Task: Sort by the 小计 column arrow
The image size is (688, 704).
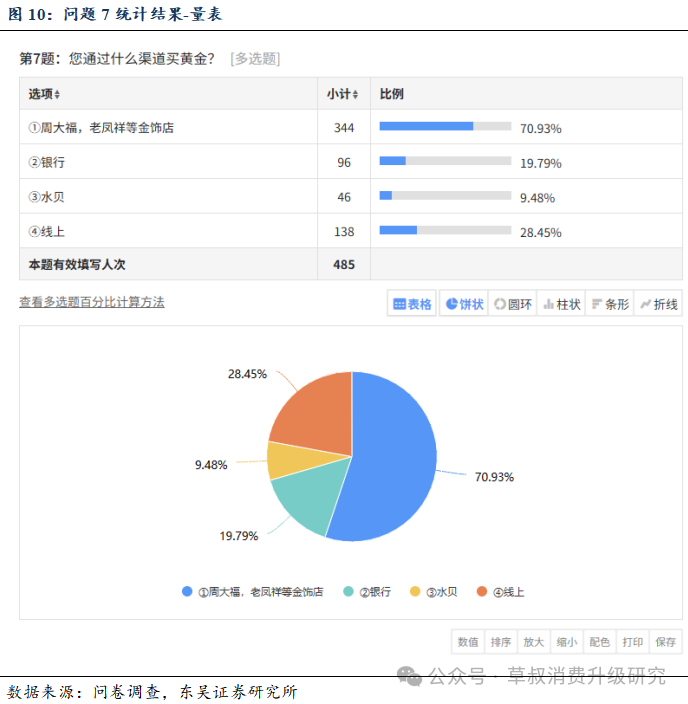Action: point(355,94)
